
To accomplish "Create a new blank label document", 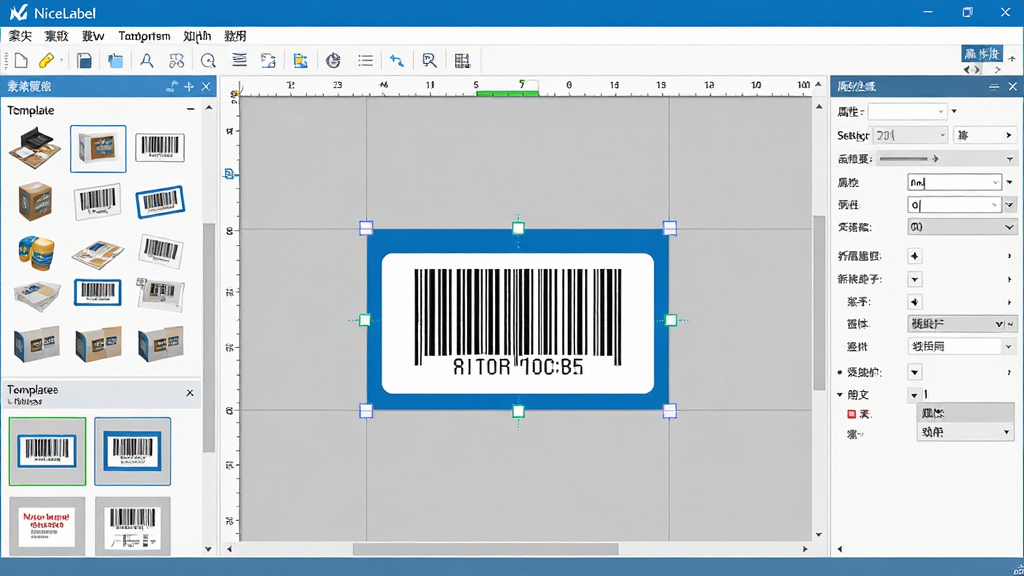I will (x=21, y=61).
